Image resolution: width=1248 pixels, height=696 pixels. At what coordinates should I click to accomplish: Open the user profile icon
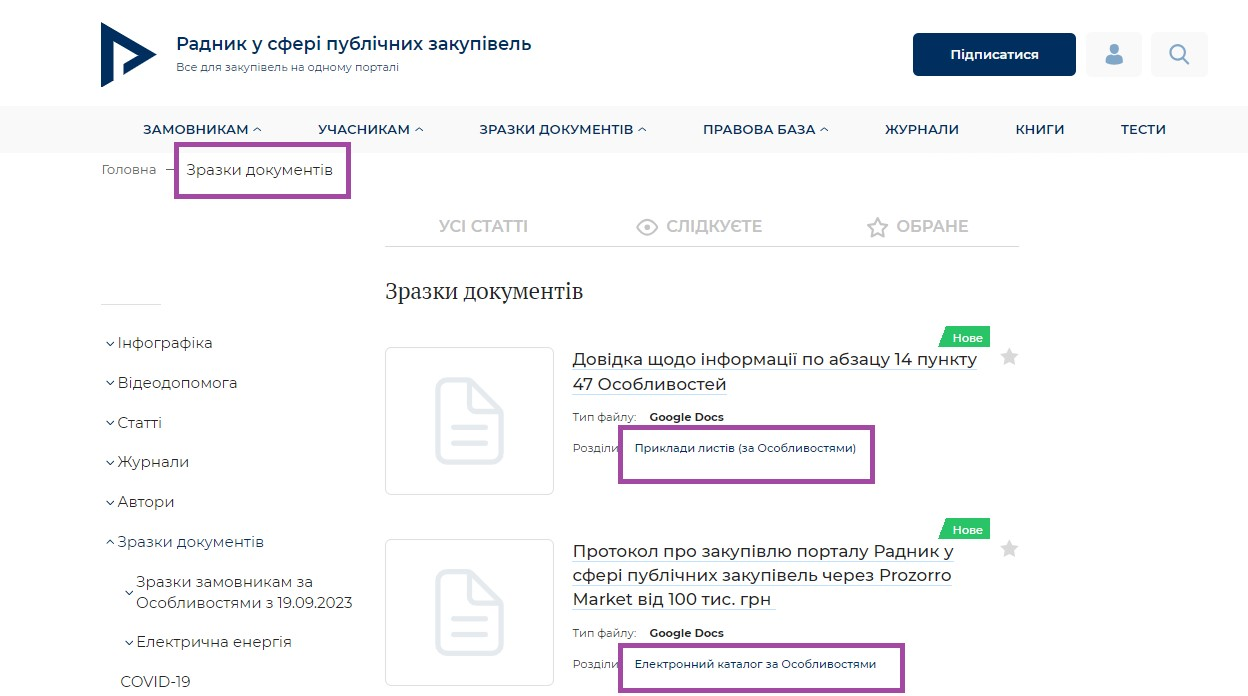(1113, 55)
